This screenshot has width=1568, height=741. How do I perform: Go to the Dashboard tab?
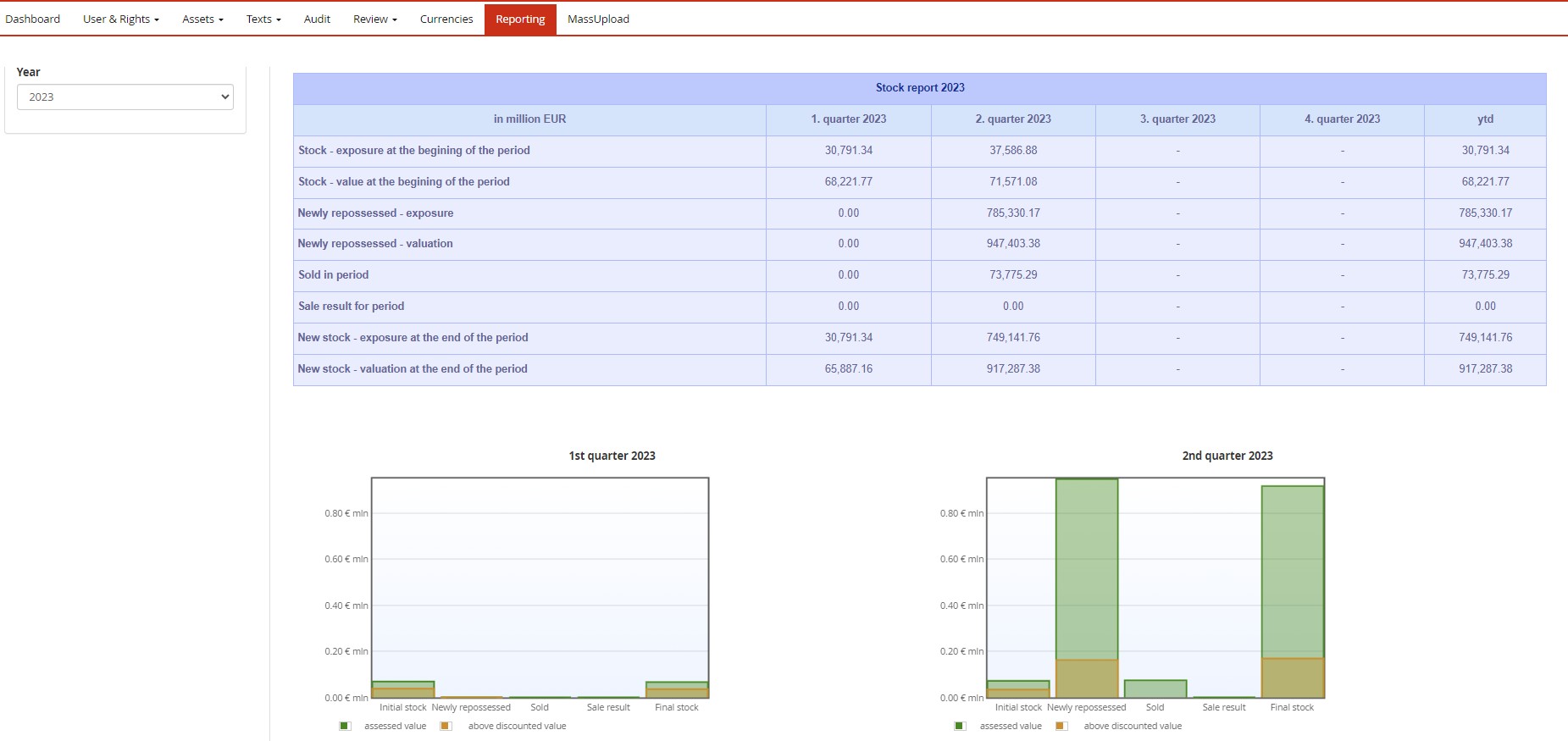[x=33, y=19]
